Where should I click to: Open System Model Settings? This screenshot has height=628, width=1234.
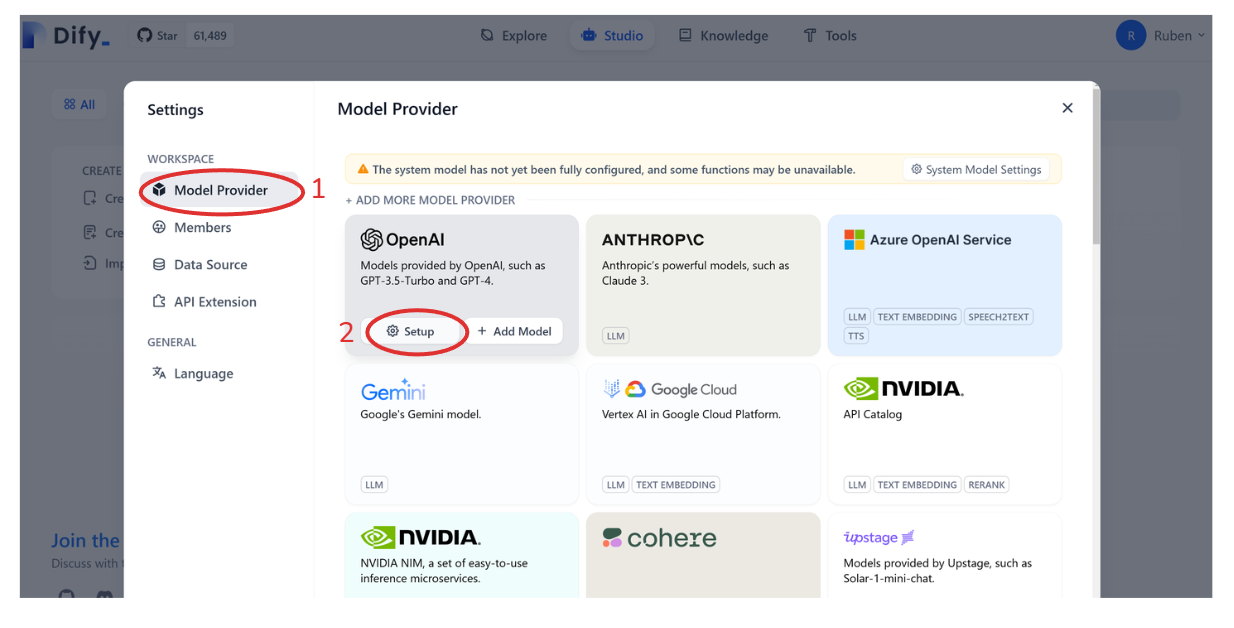pyautogui.click(x=977, y=169)
